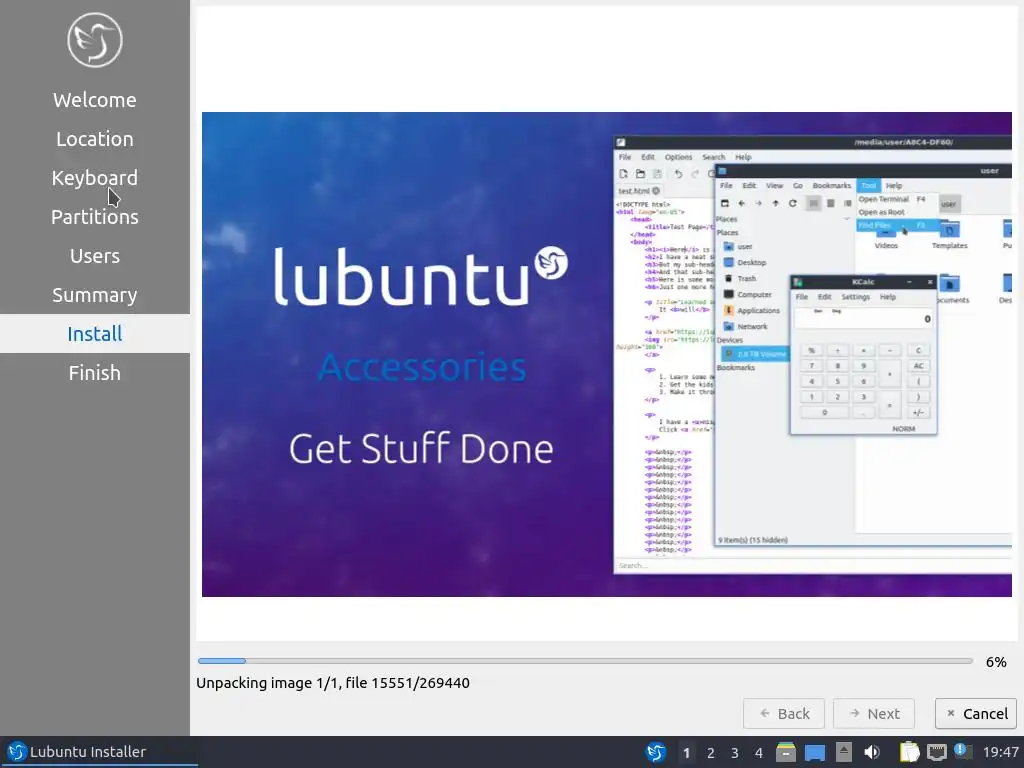The height and width of the screenshot is (768, 1024).
Task: Switch to virtual desktop 4
Action: [x=759, y=753]
